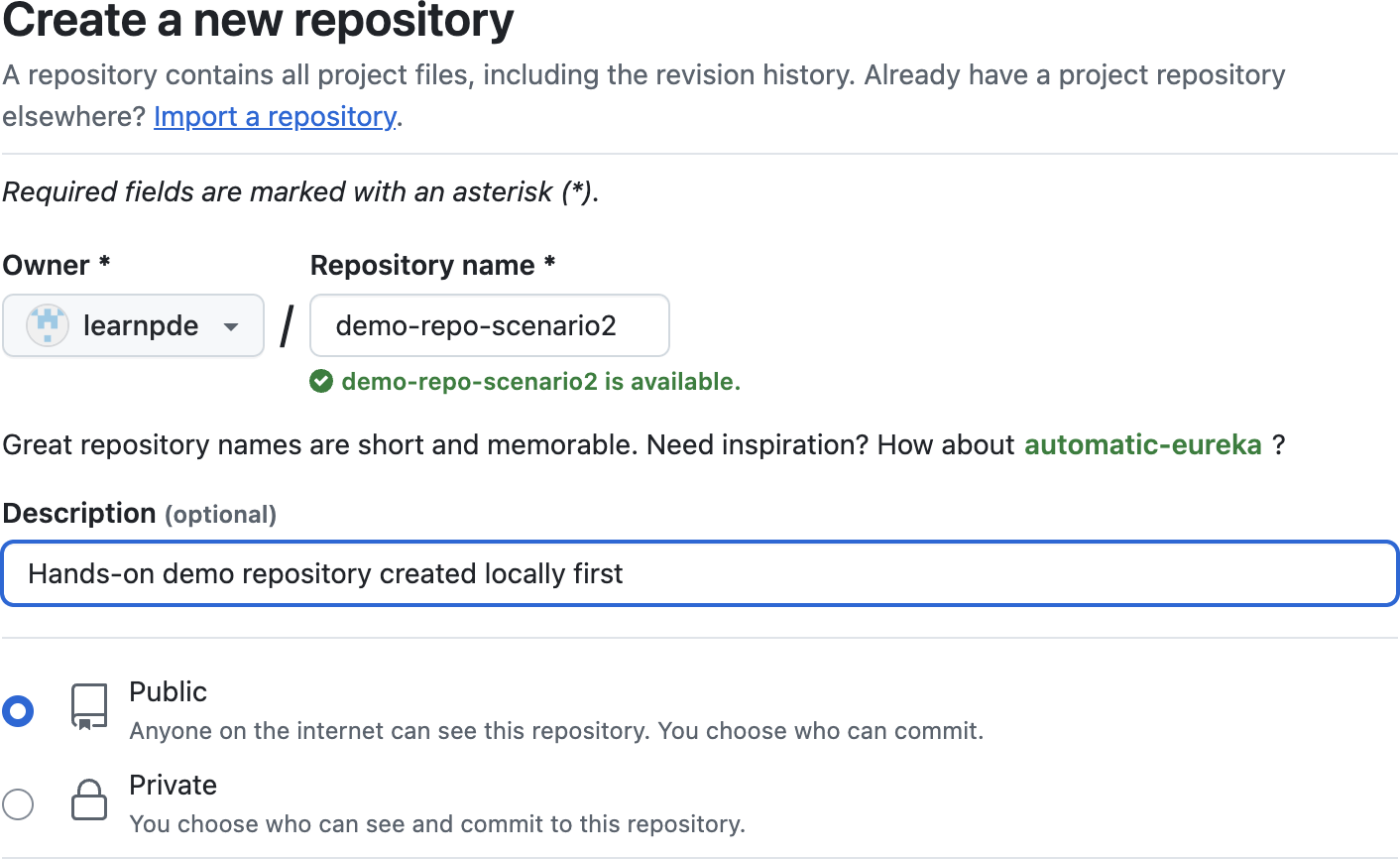1400x859 pixels.
Task: Open the Owner dropdown showing learnpde
Action: tap(133, 325)
